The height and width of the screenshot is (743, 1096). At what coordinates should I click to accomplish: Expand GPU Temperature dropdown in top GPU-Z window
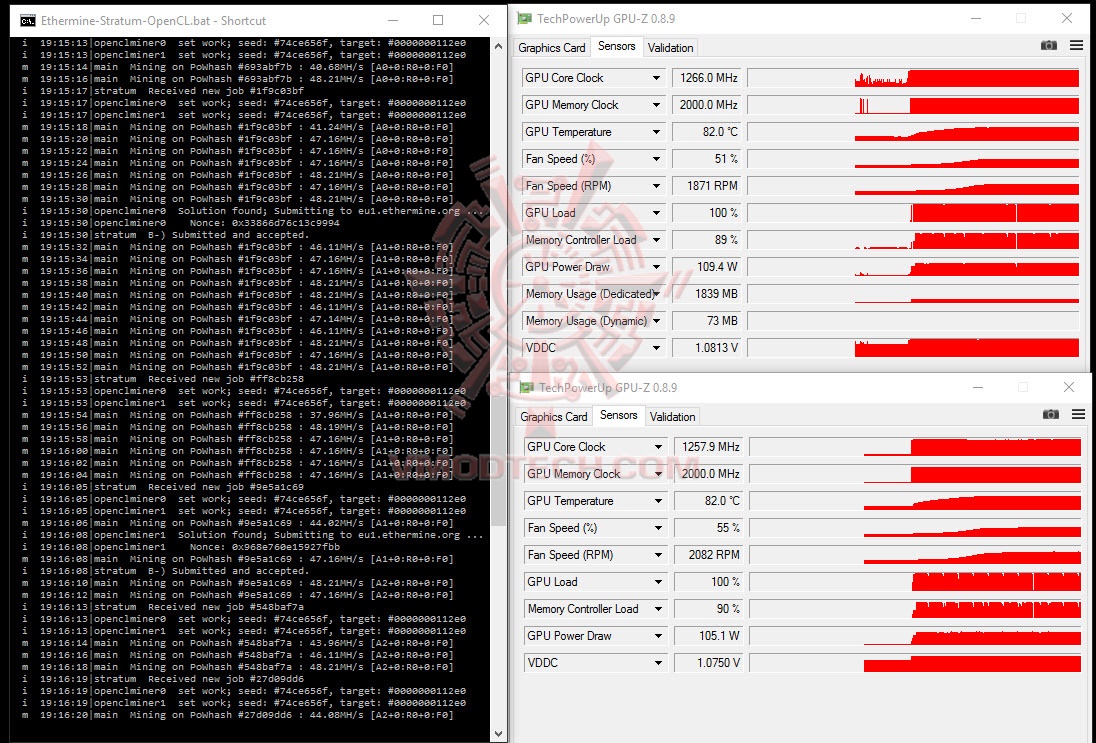[x=656, y=132]
